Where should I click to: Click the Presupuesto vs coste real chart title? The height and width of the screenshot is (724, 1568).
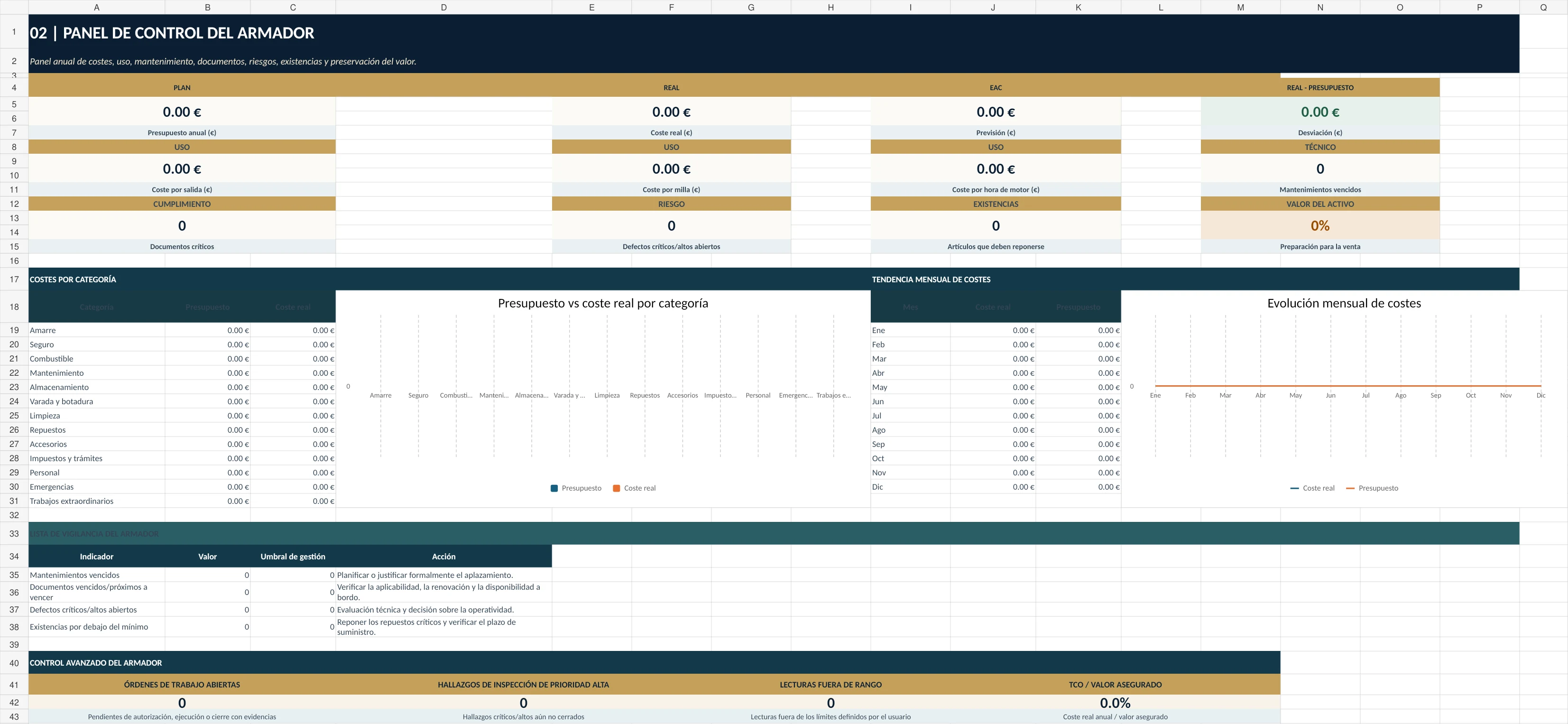click(603, 303)
